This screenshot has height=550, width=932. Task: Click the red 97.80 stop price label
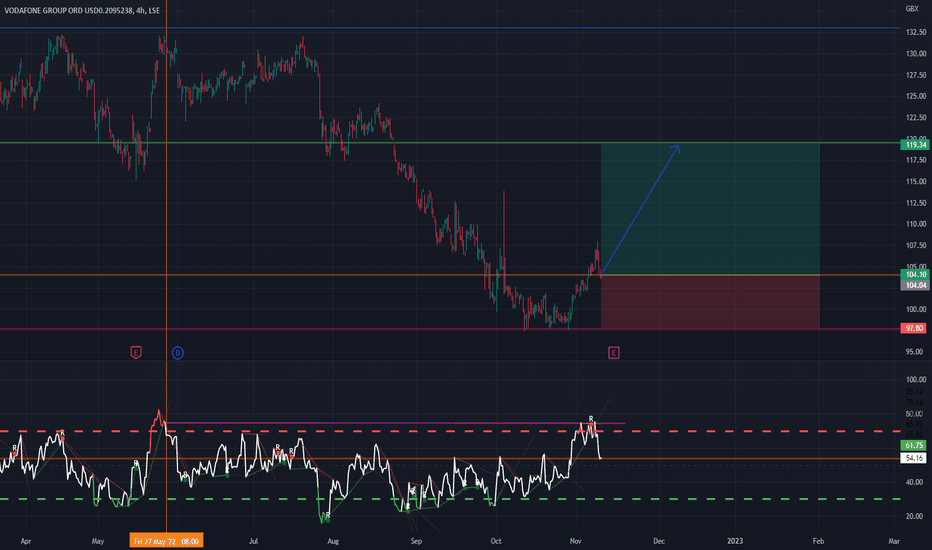(914, 328)
